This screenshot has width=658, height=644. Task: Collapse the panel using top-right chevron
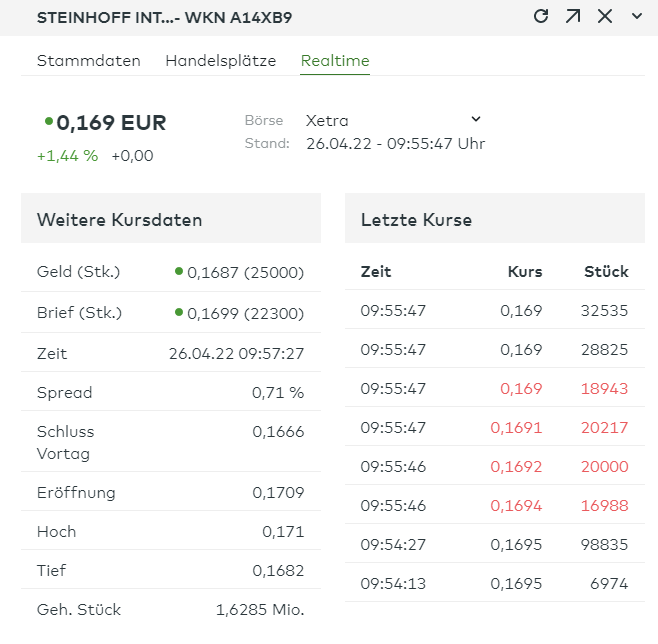637,16
